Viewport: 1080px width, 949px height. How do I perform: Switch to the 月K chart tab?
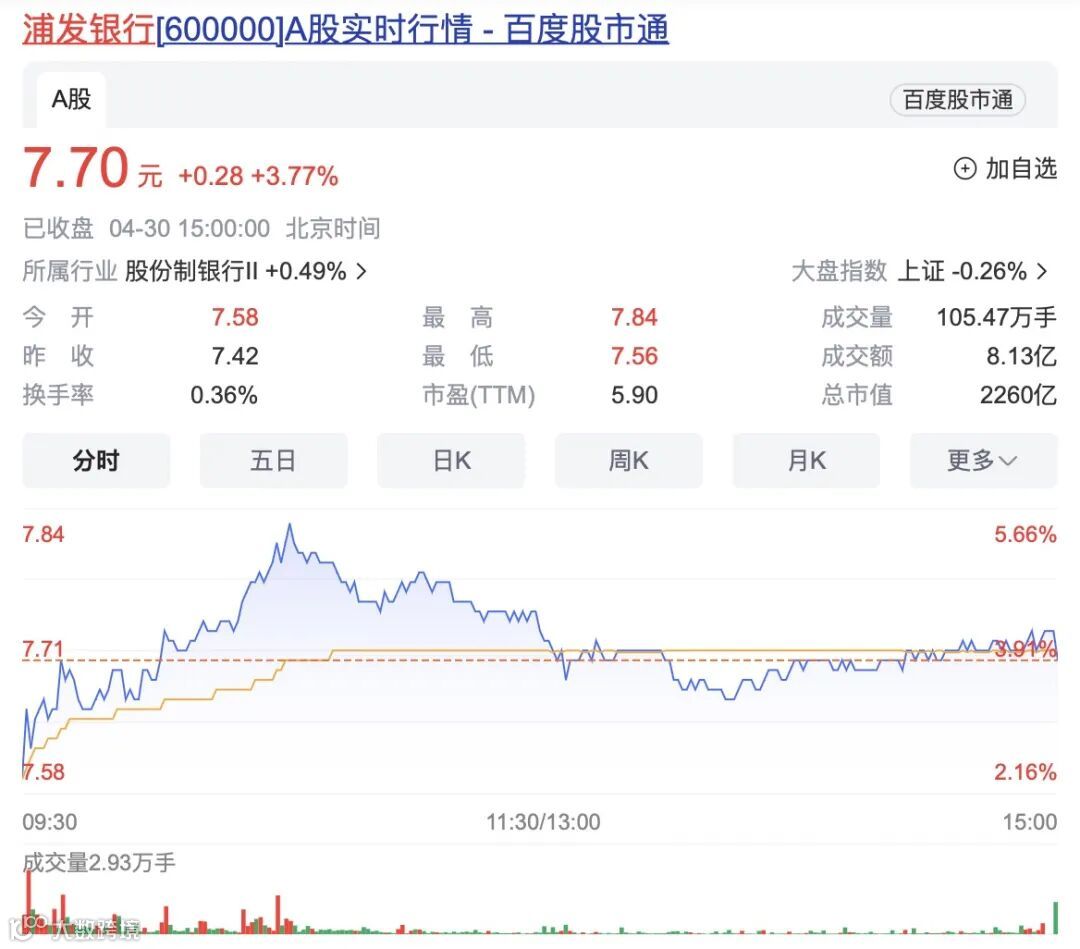[807, 460]
